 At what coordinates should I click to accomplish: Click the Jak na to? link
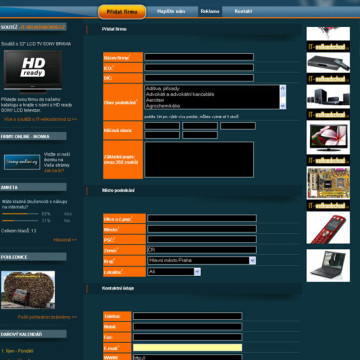click(54, 171)
